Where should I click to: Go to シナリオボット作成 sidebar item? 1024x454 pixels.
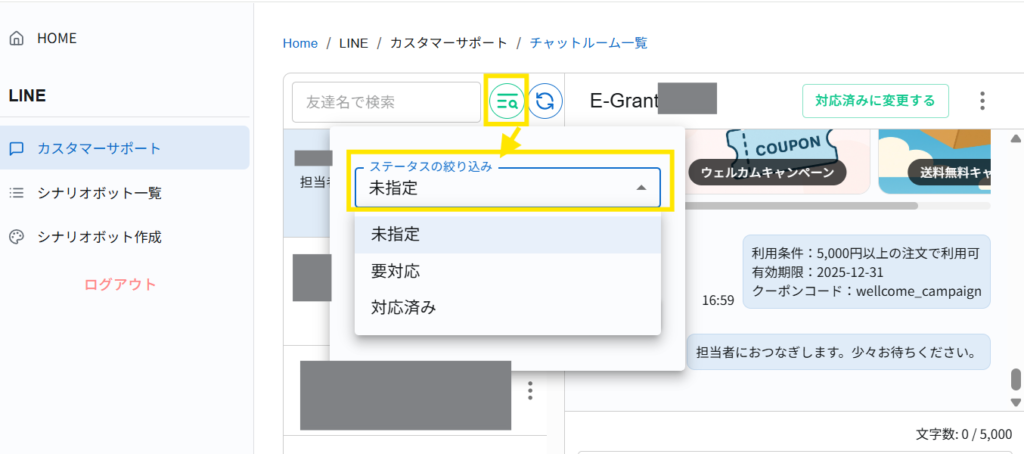click(99, 237)
